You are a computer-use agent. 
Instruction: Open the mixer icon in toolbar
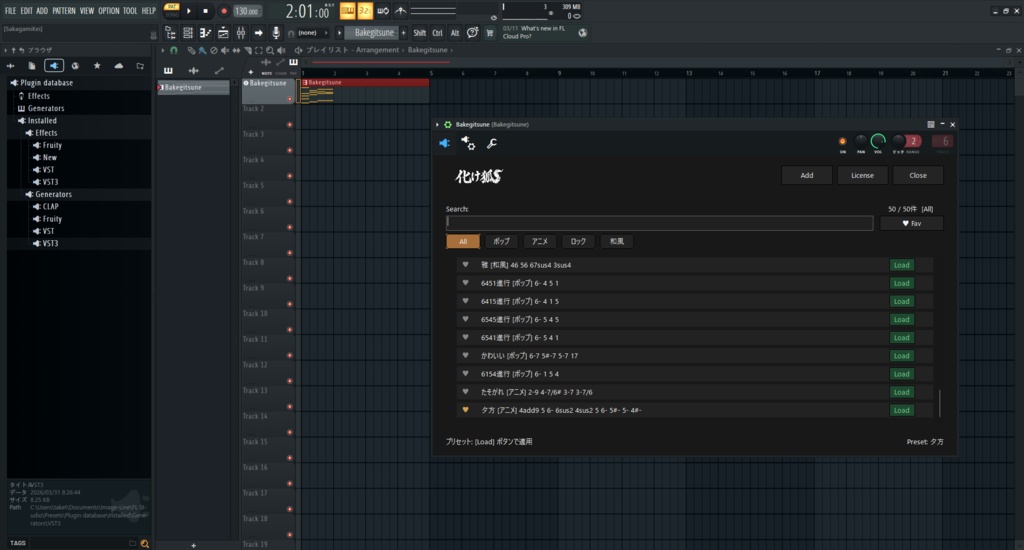241,33
